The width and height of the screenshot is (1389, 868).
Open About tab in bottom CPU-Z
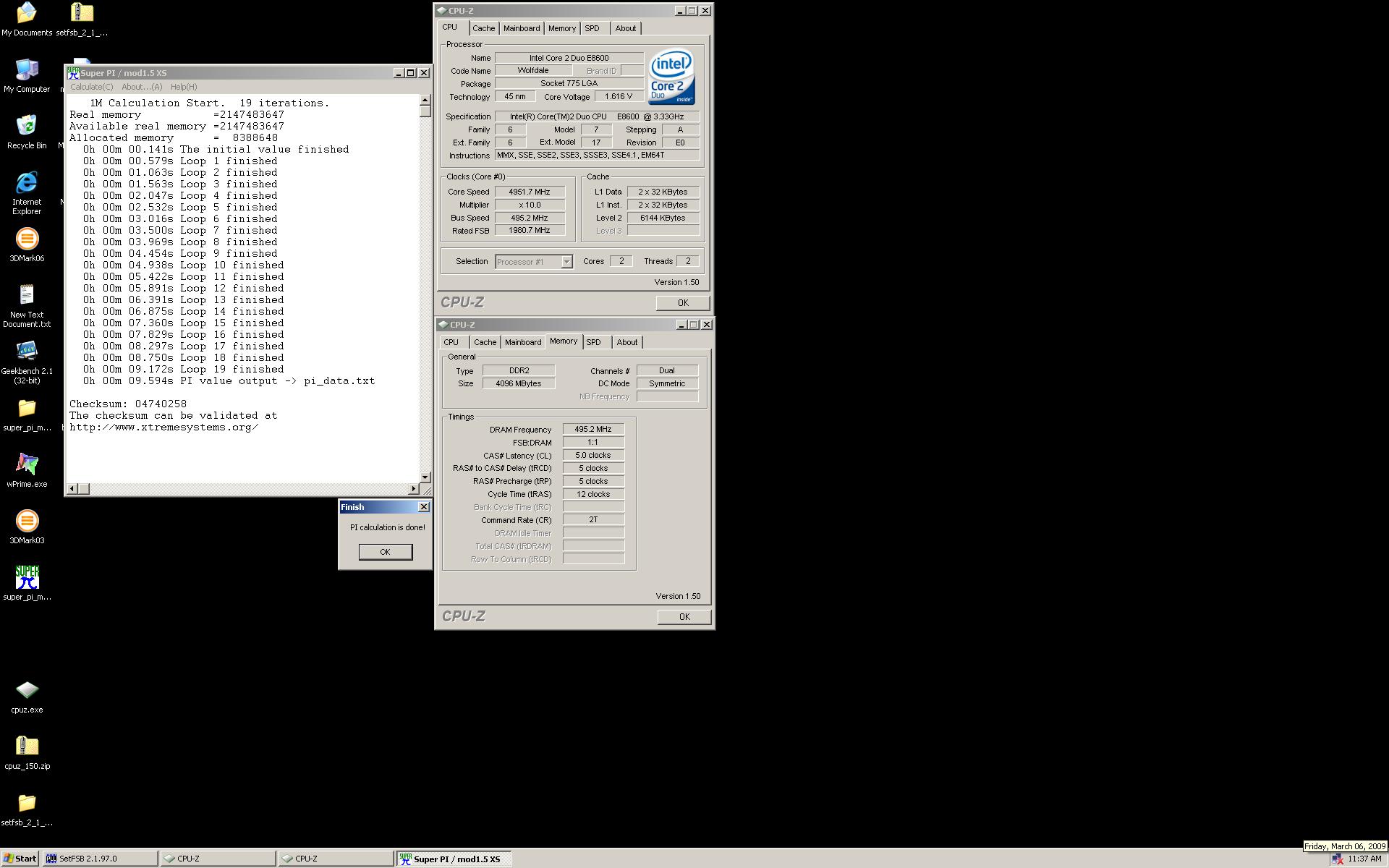coord(627,342)
